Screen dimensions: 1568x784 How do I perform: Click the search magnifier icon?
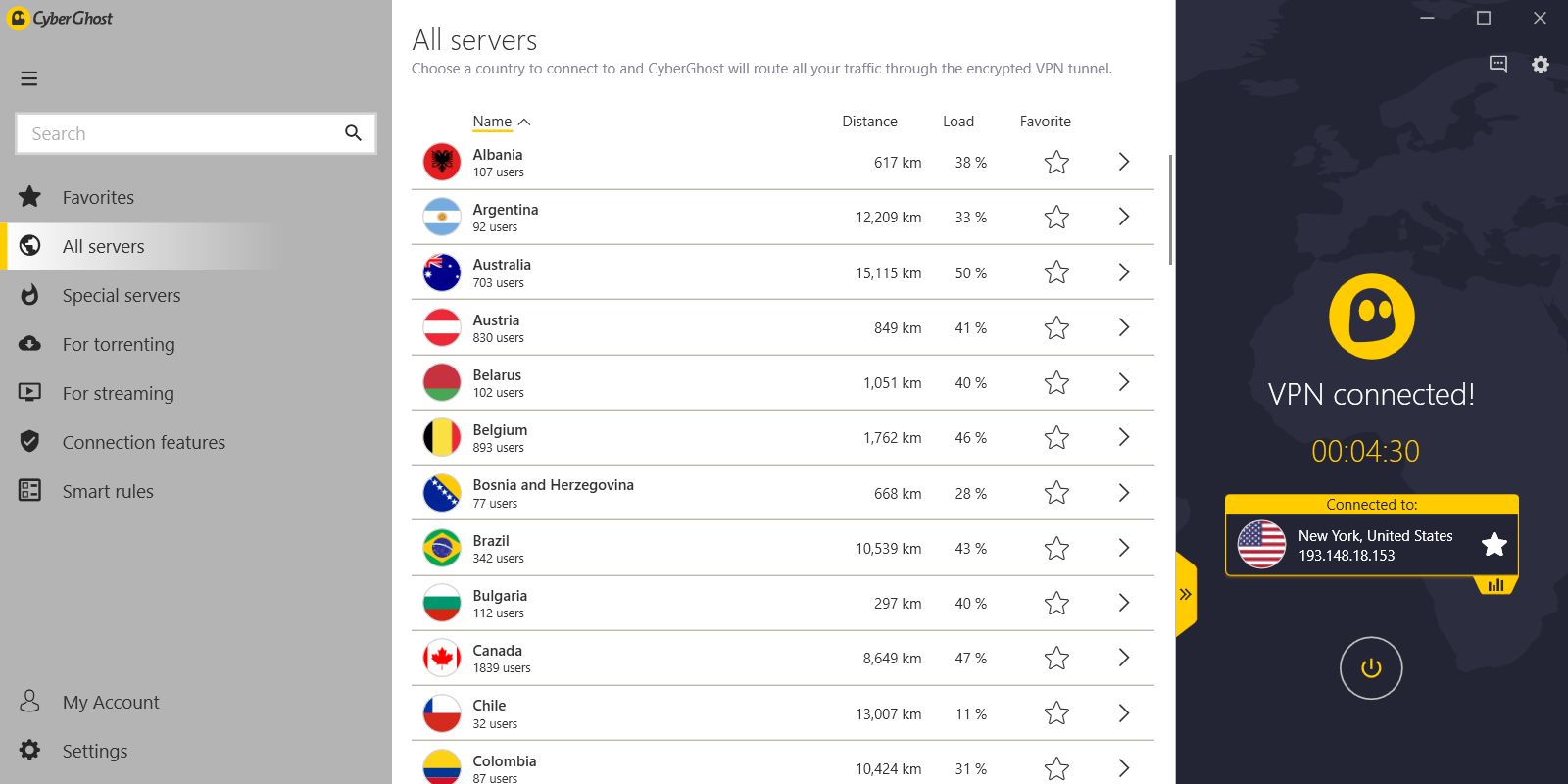353,133
